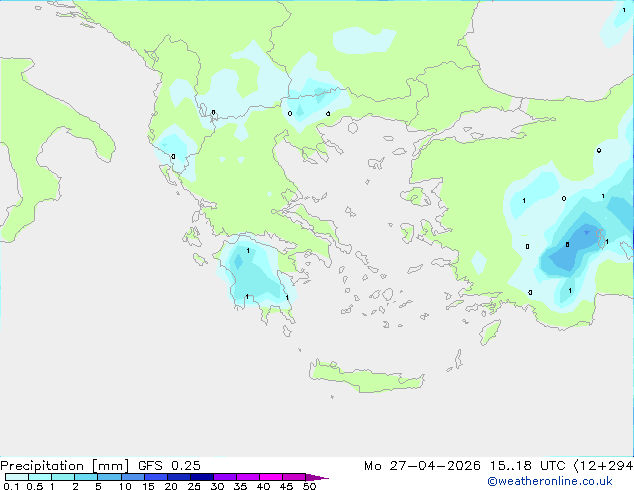This screenshot has height=490, width=634.
Task: Click the '(12+294' forecast run text
Action: click(x=603, y=466)
